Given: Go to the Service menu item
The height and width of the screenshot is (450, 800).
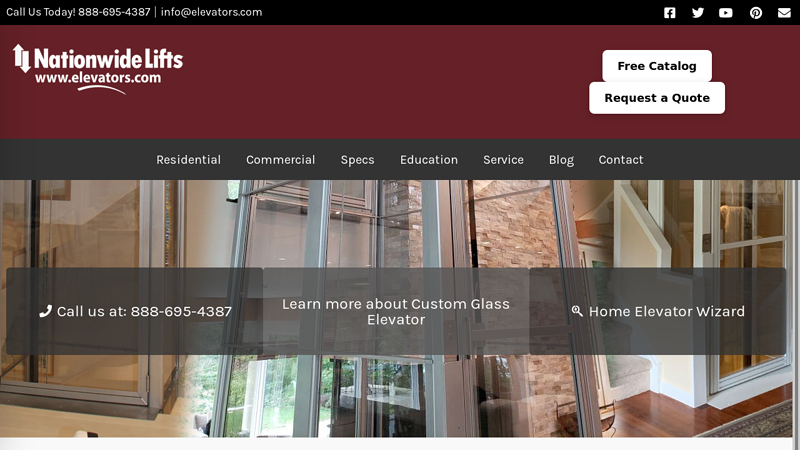Looking at the screenshot, I should (x=503, y=160).
